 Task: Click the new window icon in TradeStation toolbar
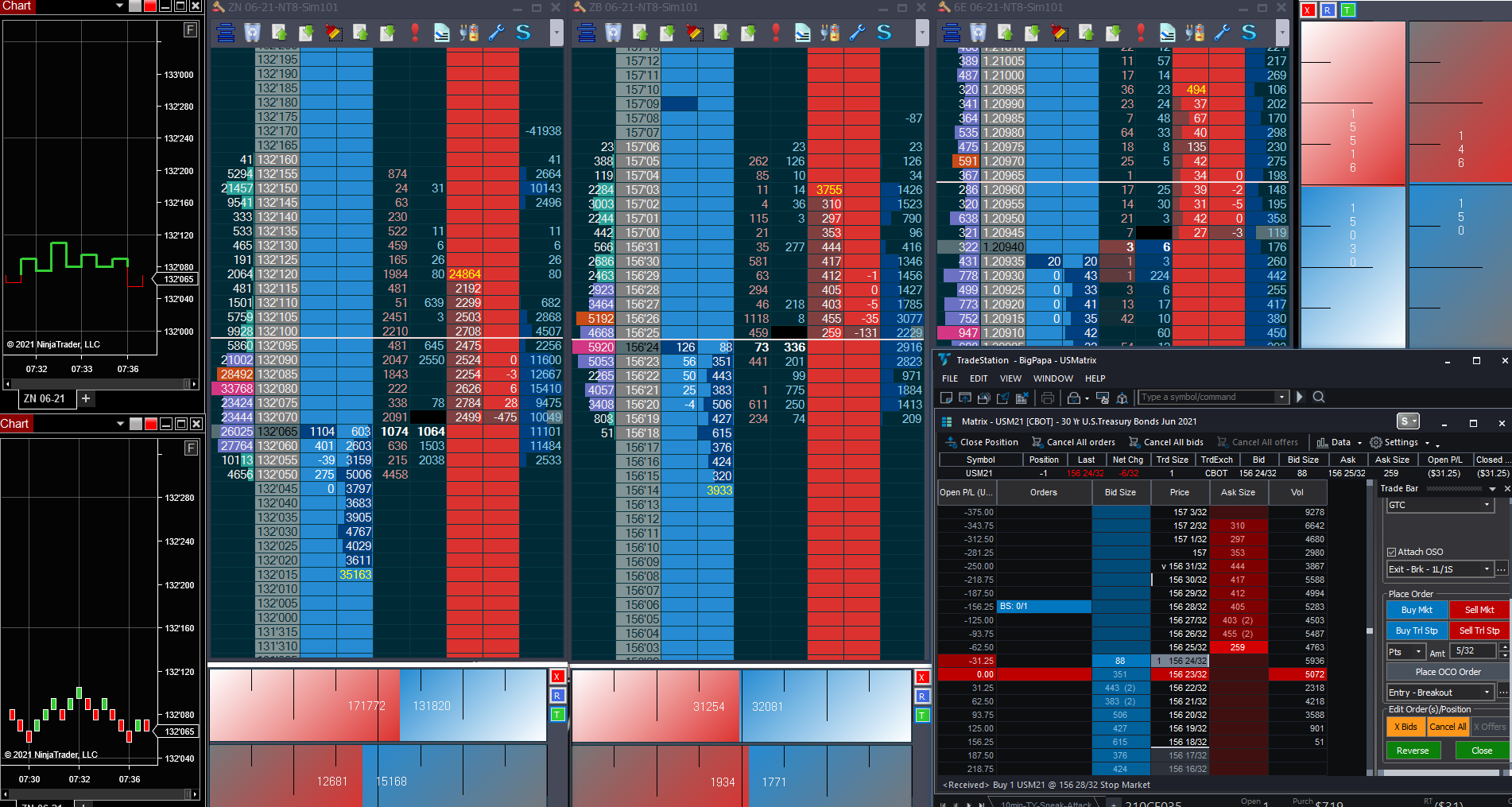(946, 398)
